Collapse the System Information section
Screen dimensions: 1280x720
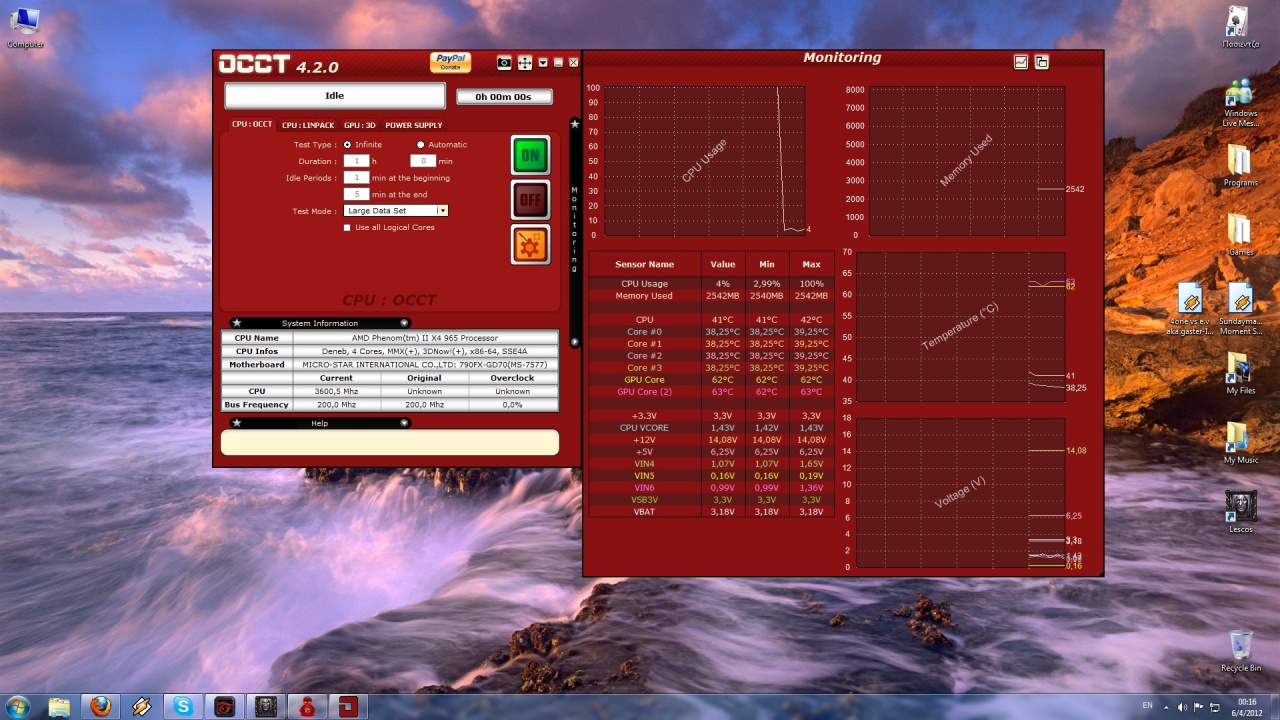click(x=404, y=323)
